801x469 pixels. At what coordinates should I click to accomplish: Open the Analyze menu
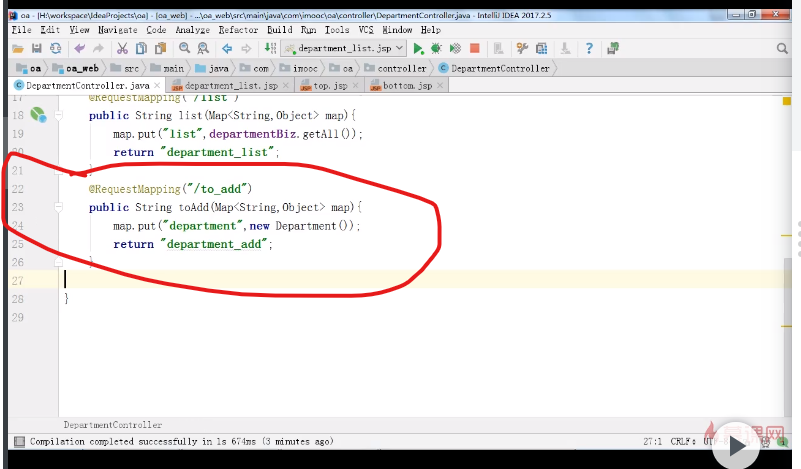[193, 30]
